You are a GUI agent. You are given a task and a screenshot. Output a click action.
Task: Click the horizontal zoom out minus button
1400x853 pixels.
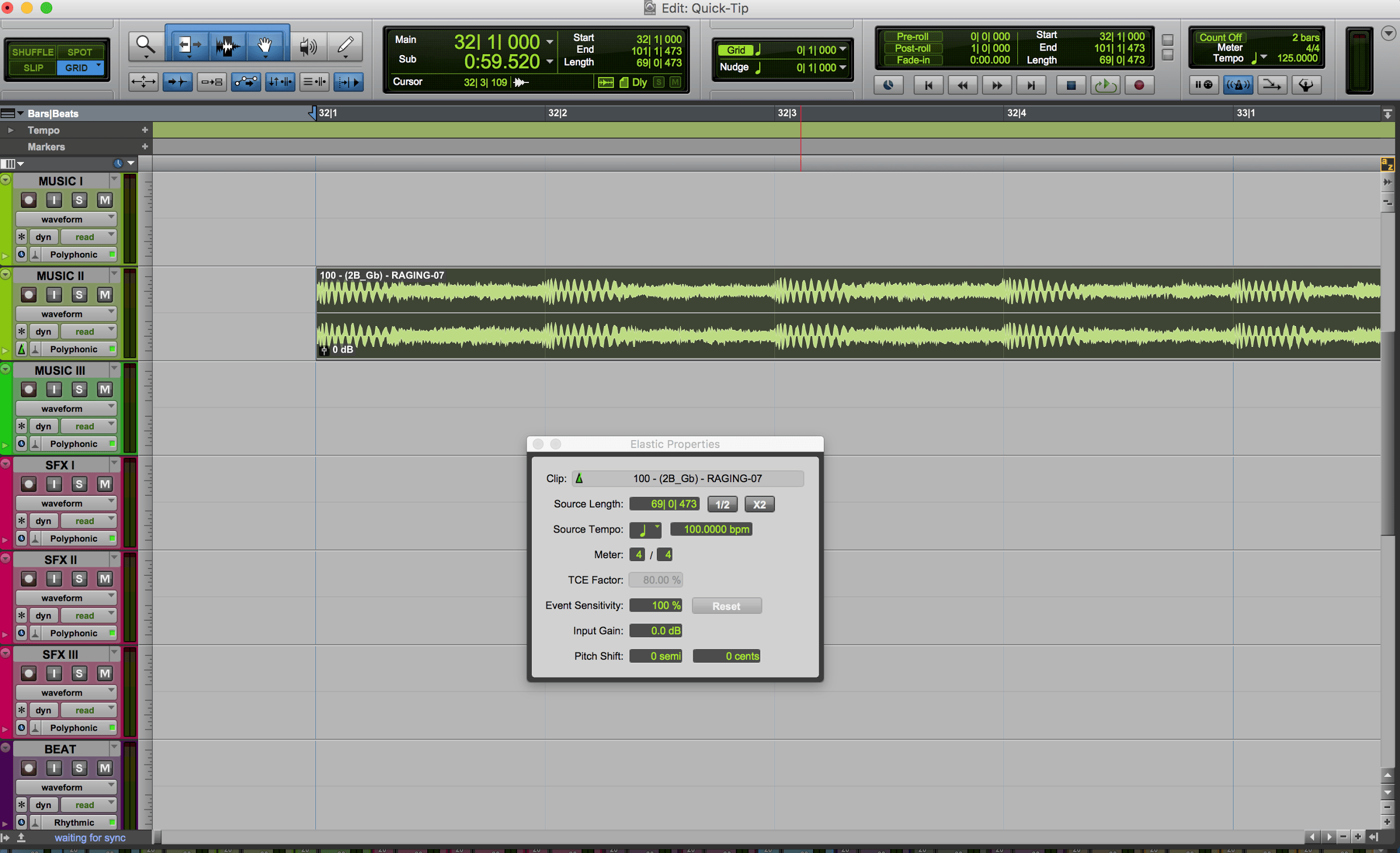pos(1343,837)
